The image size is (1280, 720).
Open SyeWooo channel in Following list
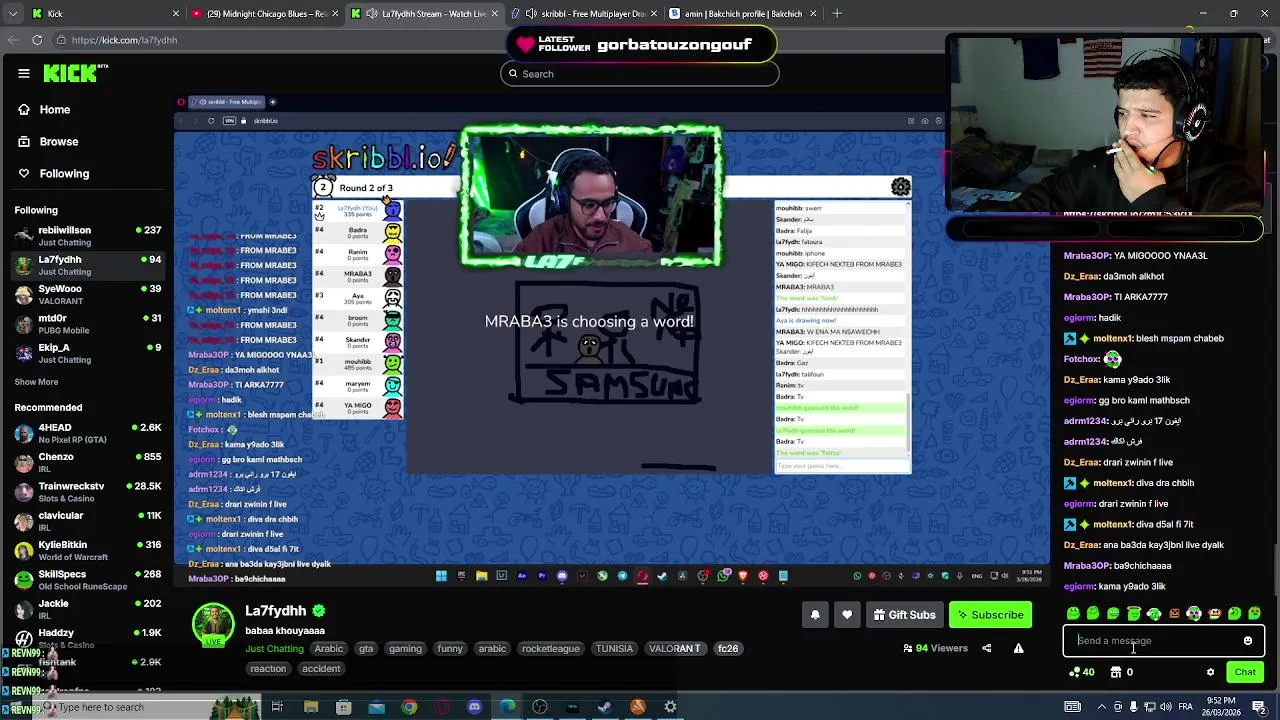[88, 295]
